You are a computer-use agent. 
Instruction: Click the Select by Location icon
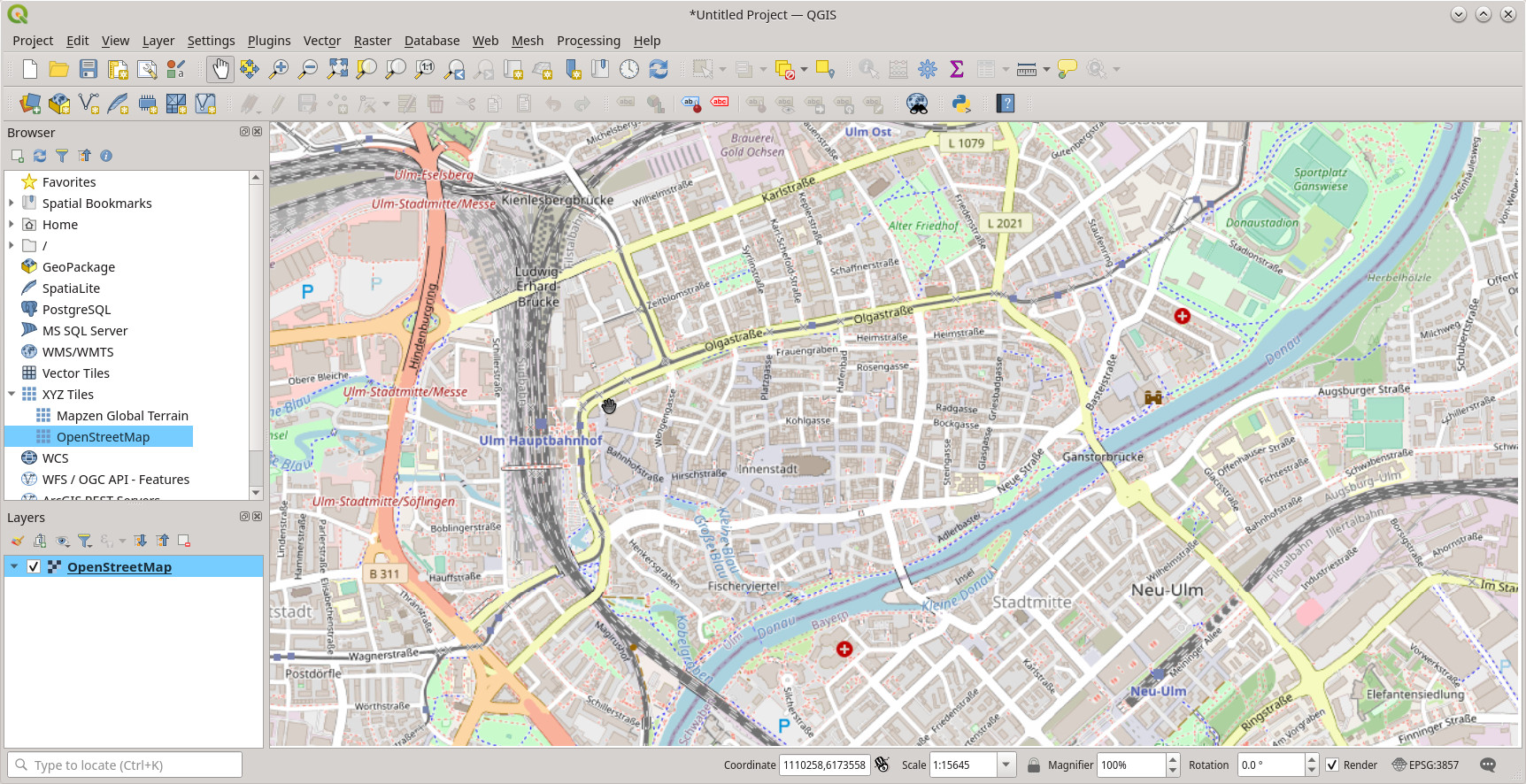point(826,69)
